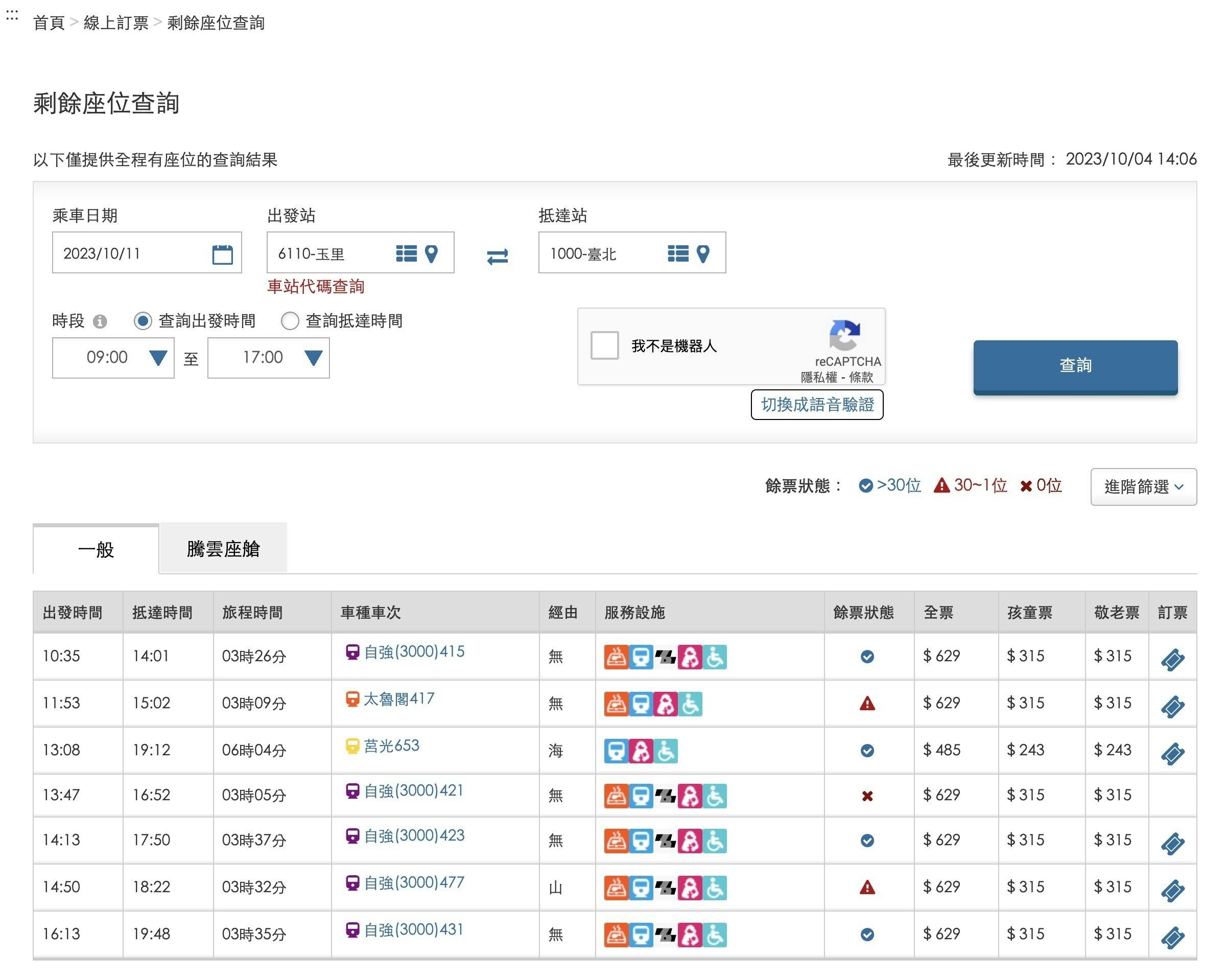Click booking ticket icon for train 415
Image resolution: width=1226 pixels, height=980 pixels.
(x=1172, y=660)
